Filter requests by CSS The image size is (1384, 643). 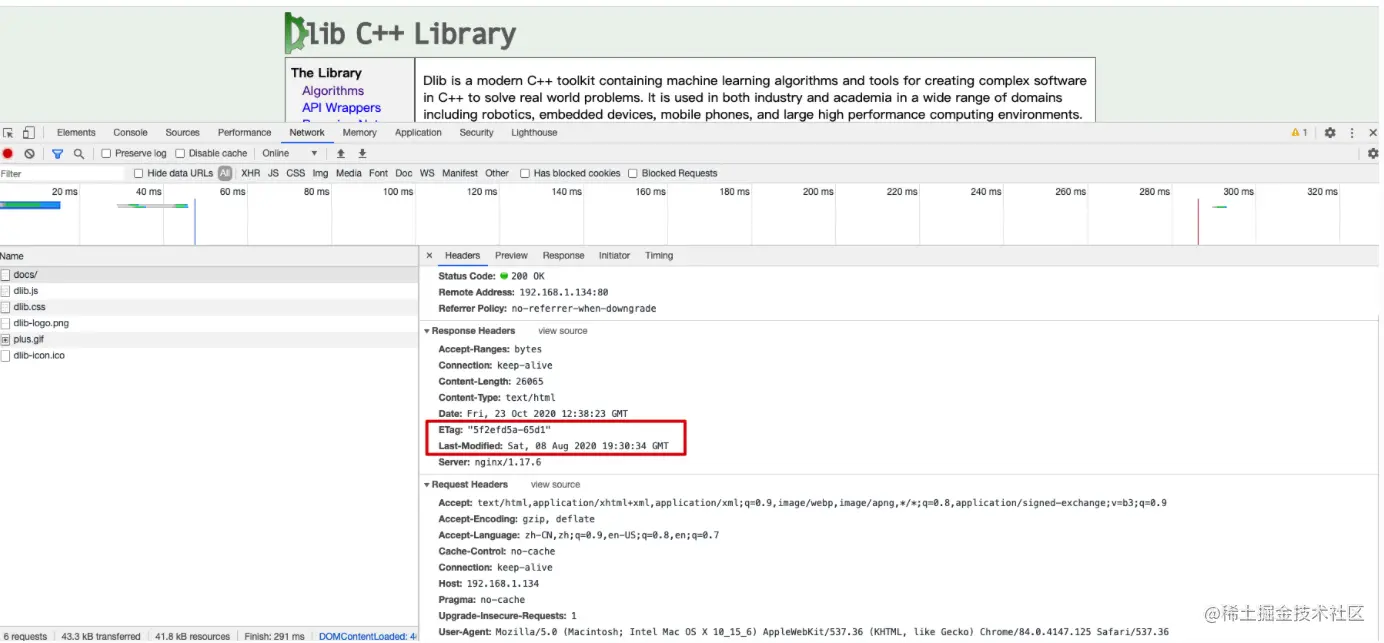point(295,174)
